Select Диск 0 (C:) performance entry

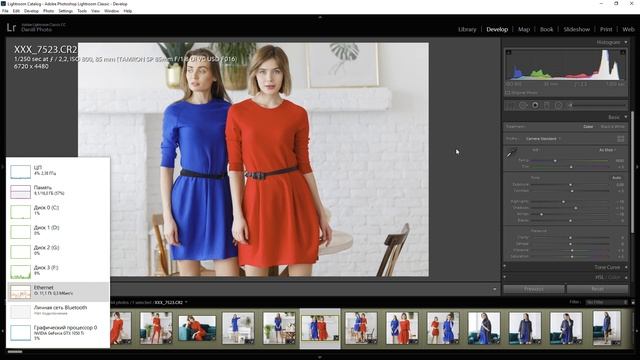tap(58, 211)
